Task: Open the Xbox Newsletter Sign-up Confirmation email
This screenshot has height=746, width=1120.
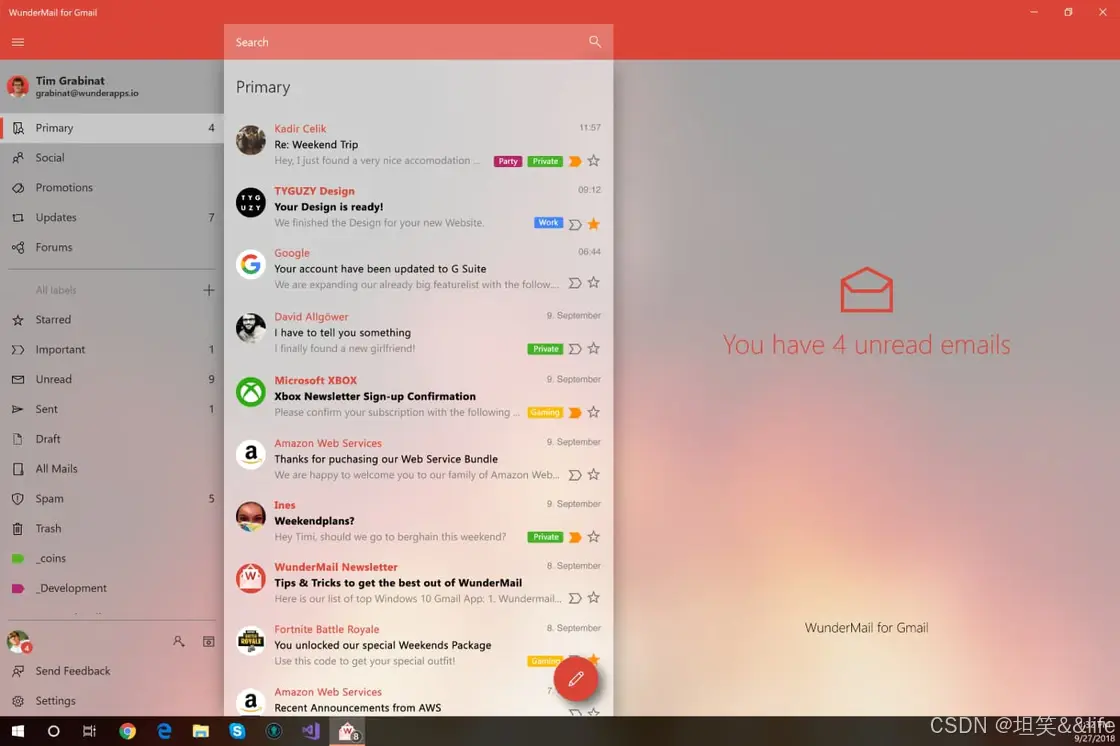Action: (x=418, y=396)
